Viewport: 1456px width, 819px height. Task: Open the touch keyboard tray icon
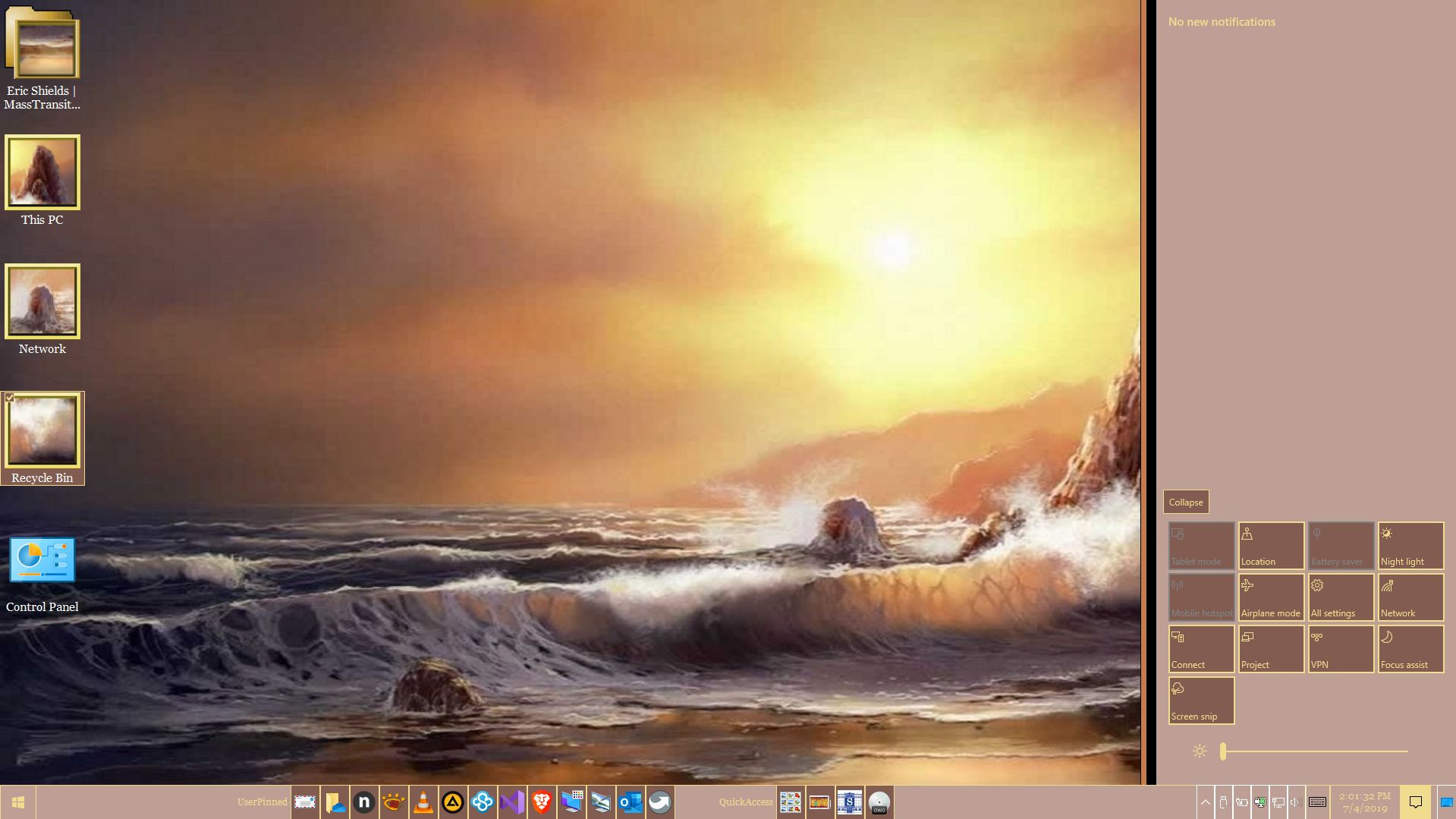tap(1317, 802)
